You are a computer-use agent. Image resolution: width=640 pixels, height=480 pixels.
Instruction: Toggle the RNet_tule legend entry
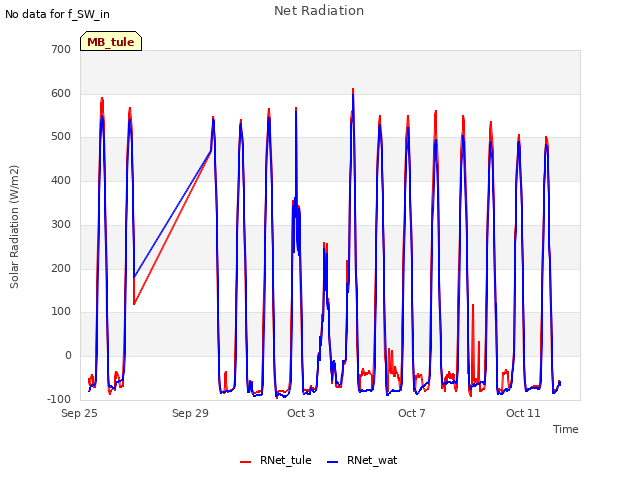coord(276,460)
